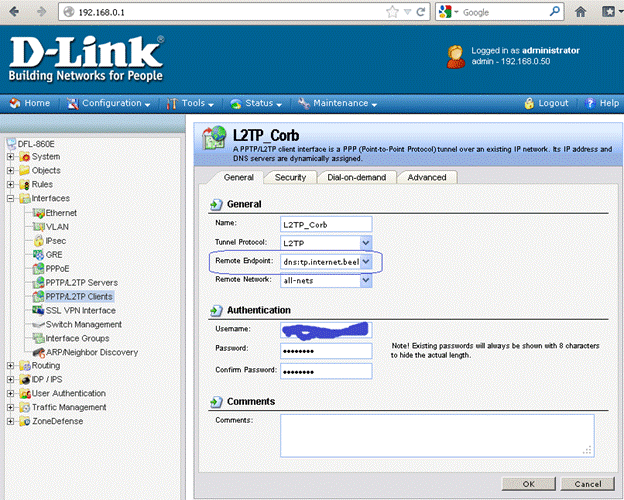Screen dimensions: 624x500
Task: Click the D-Link logo
Action: 86,59
